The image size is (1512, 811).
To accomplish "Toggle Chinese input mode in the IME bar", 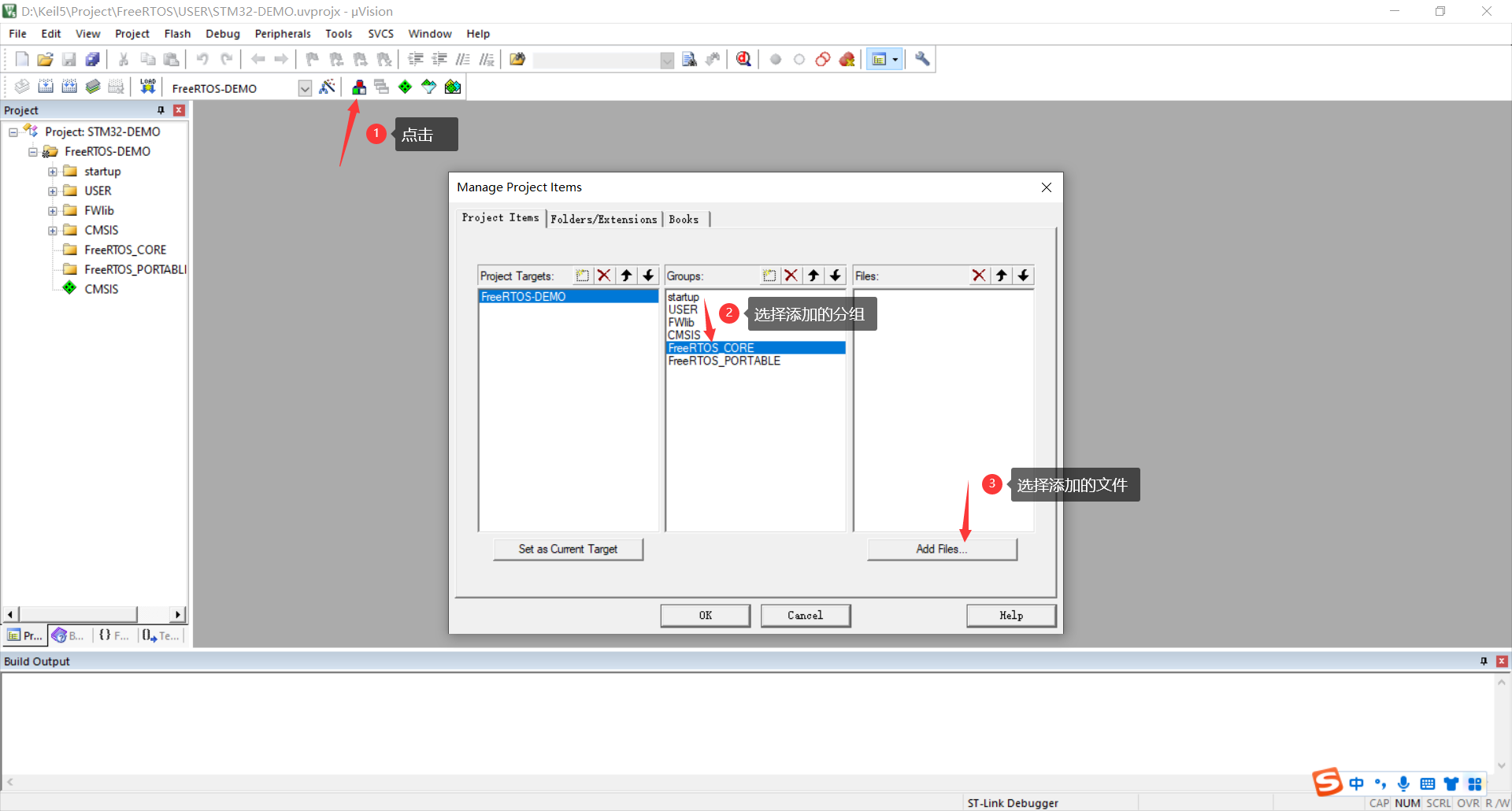I will click(1356, 783).
